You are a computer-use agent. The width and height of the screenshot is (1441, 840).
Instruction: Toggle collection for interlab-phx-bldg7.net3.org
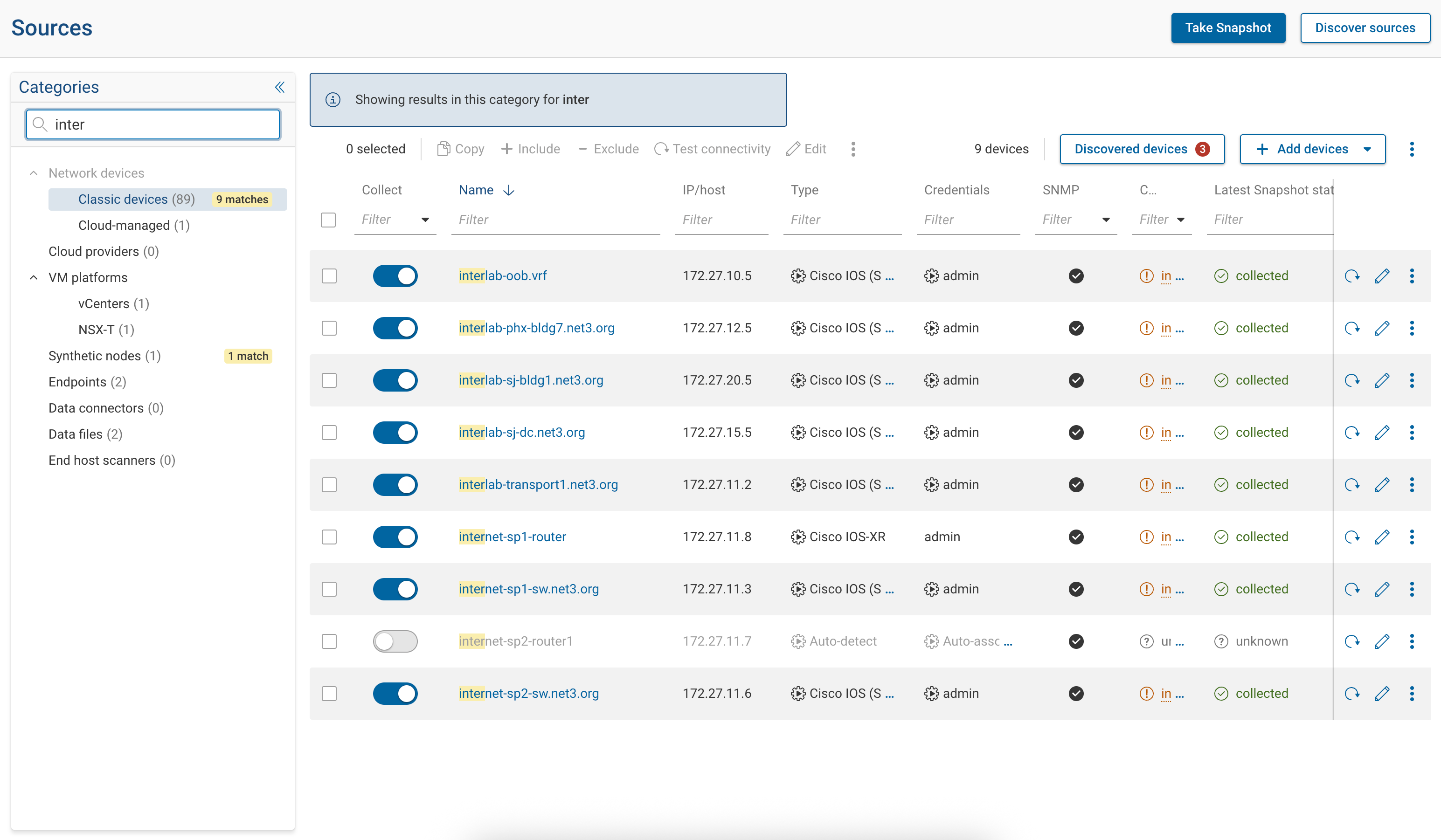[395, 328]
